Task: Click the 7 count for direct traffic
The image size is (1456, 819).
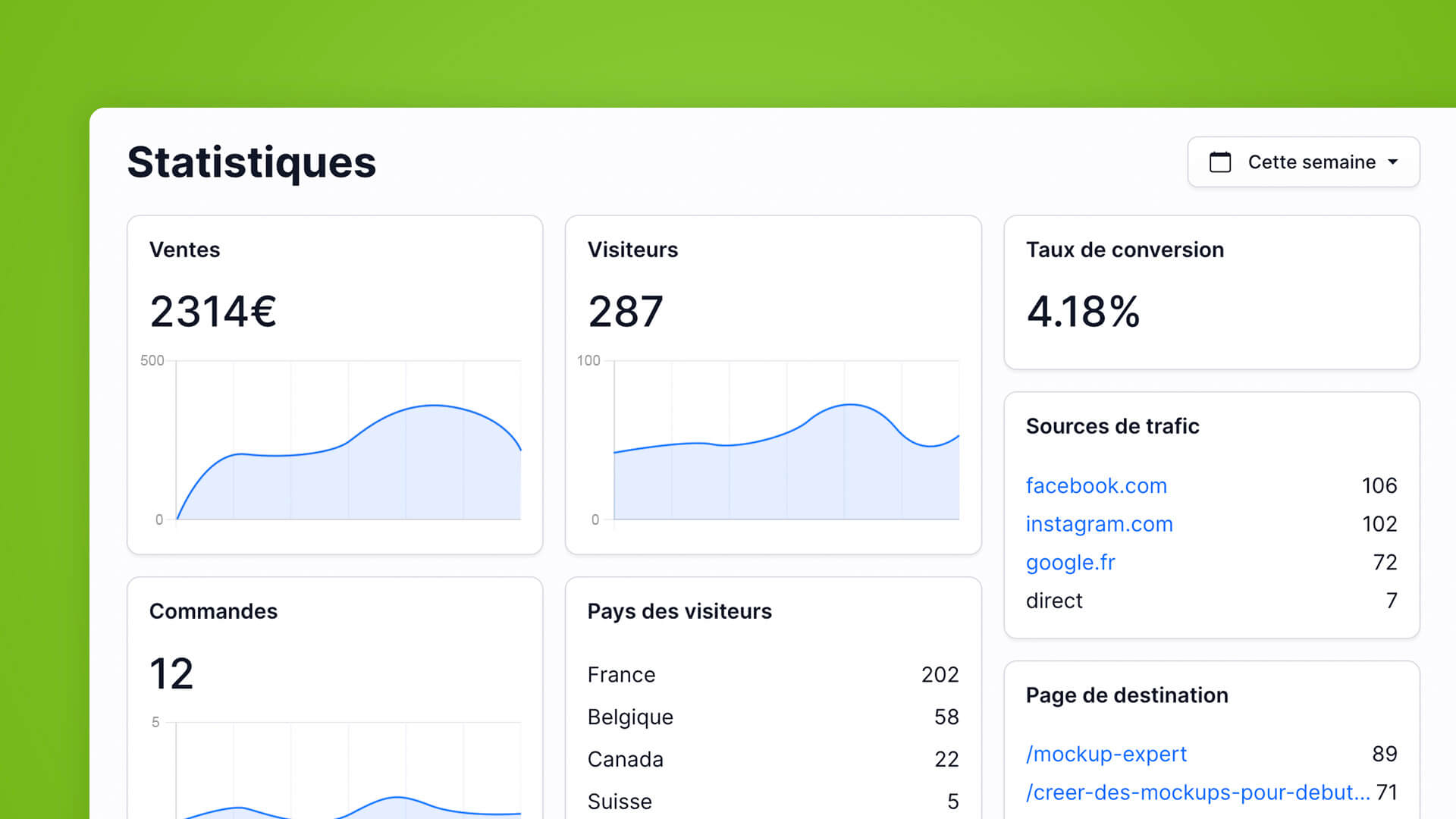Action: pyautogui.click(x=1392, y=601)
